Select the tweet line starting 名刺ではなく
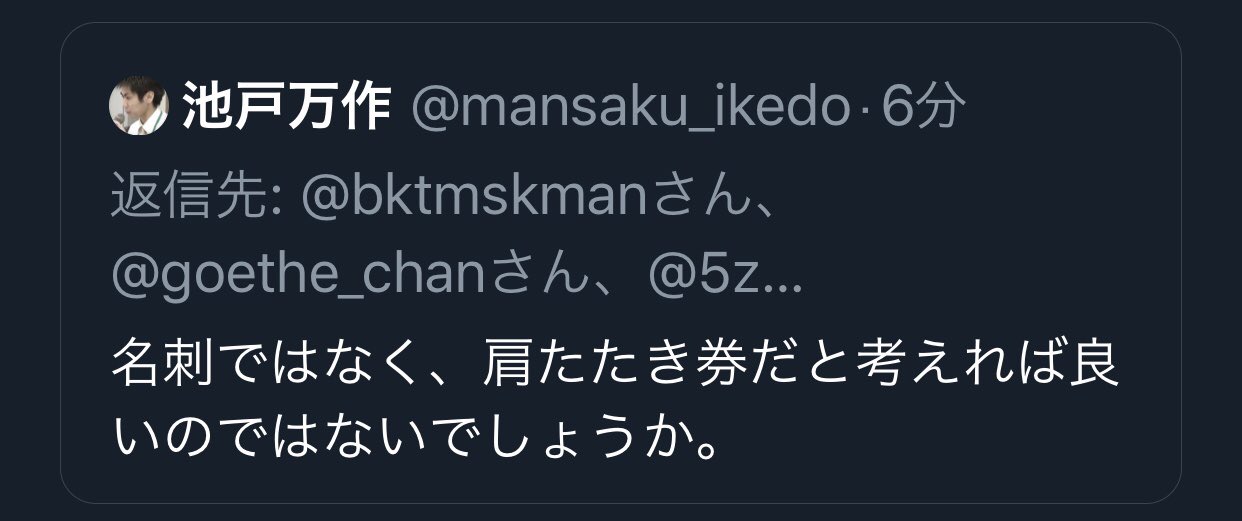This screenshot has height=521, width=1242. pos(615,369)
